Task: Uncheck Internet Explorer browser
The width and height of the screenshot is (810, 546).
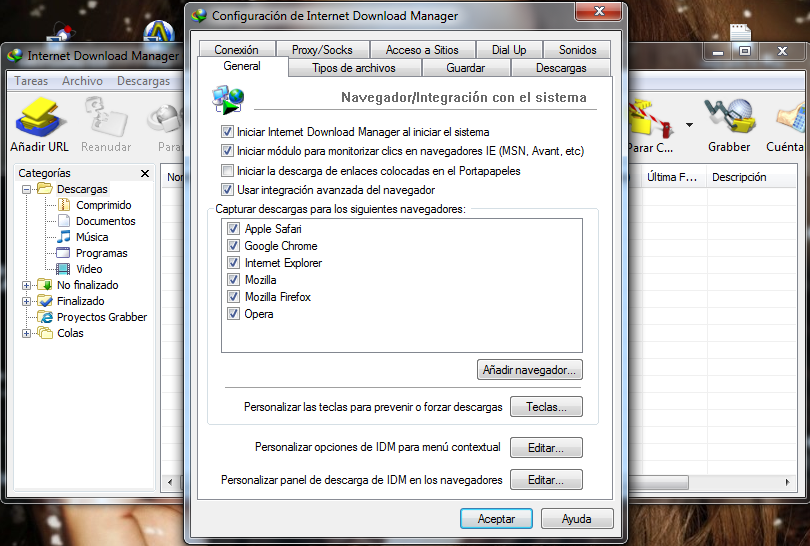Action: [233, 262]
